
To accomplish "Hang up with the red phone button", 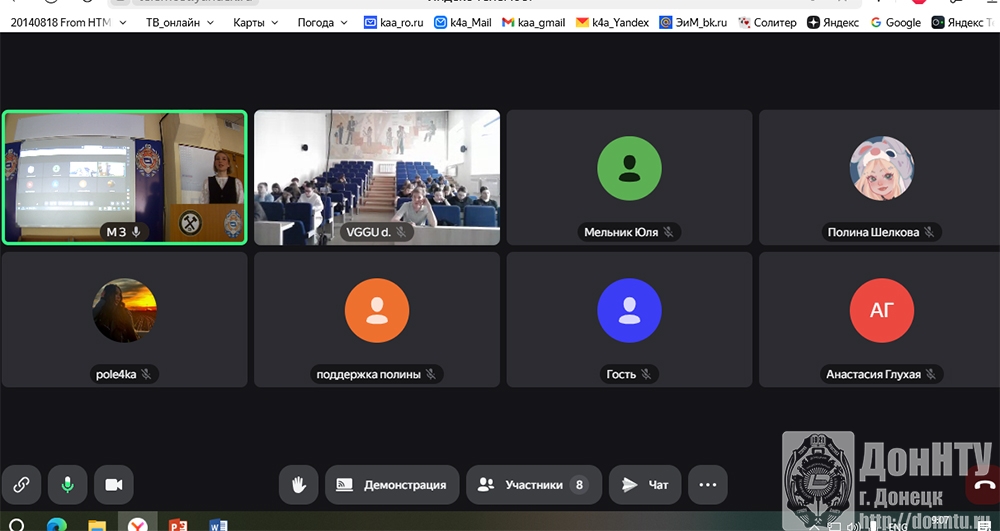I will click(984, 485).
